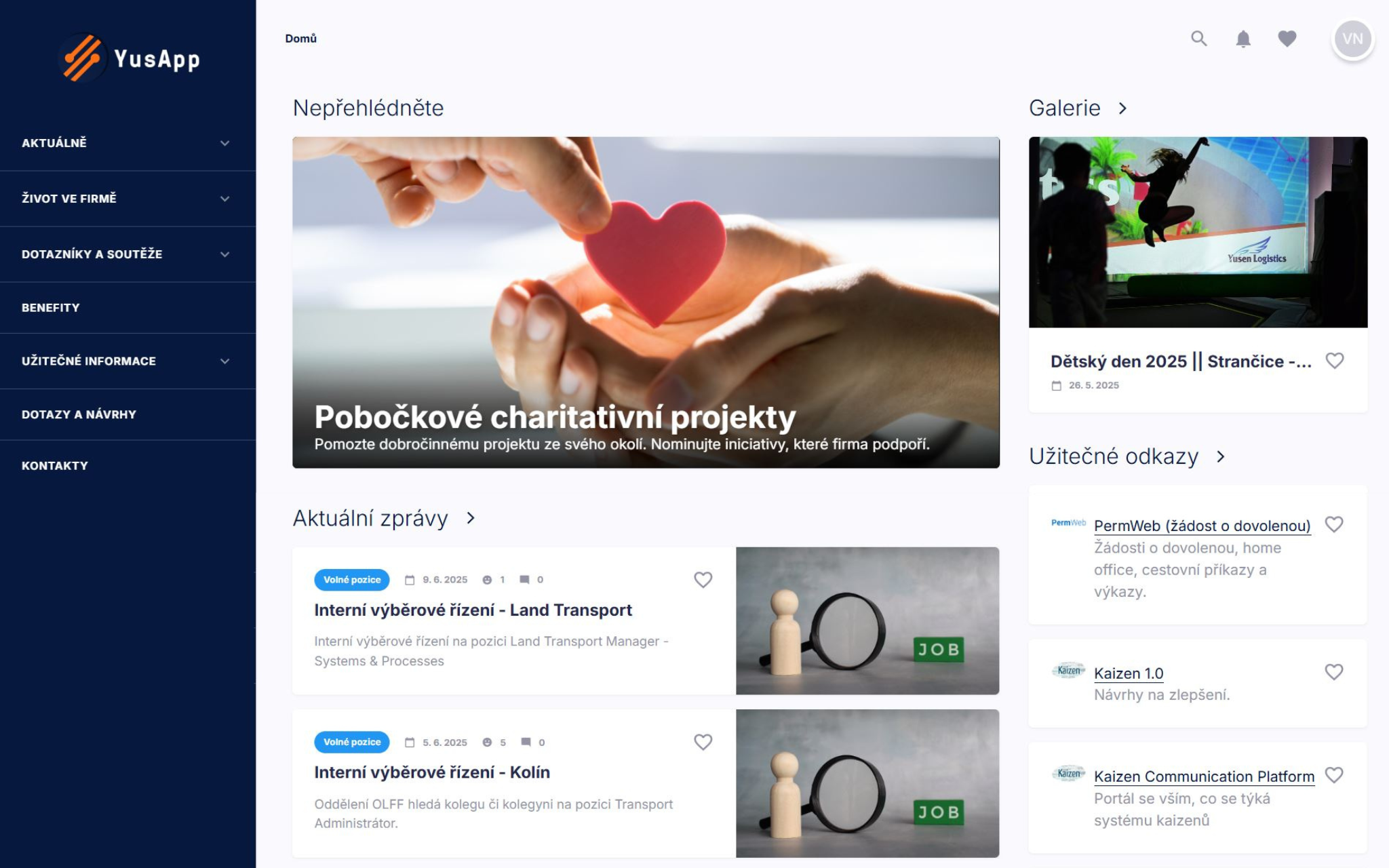This screenshot has height=868, width=1389.
Task: Toggle favorite on Dětský den 2025 gallery
Action: coord(1335,361)
